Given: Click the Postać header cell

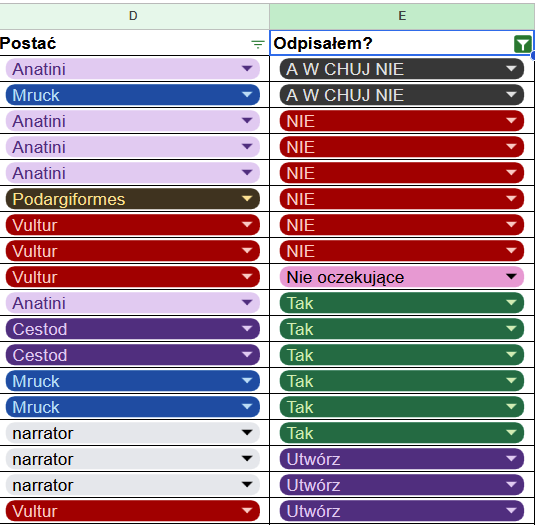Looking at the screenshot, I should click(134, 43).
